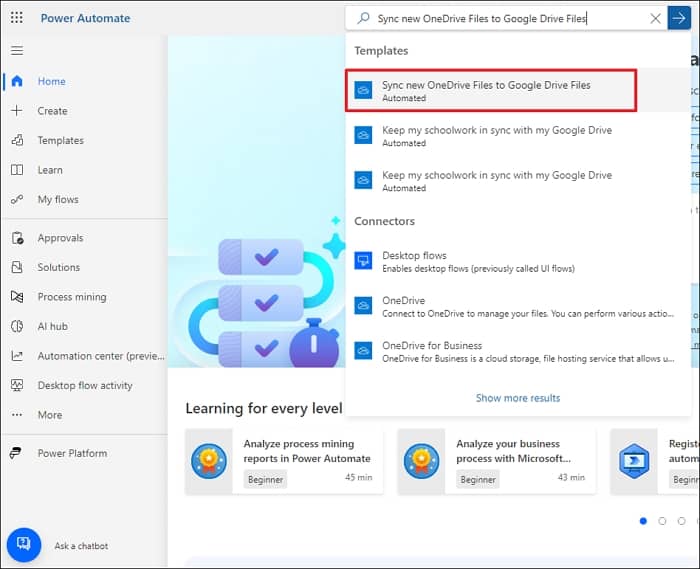Image resolution: width=700 pixels, height=569 pixels.
Task: Click the Power Platform icon
Action: pos(16,453)
